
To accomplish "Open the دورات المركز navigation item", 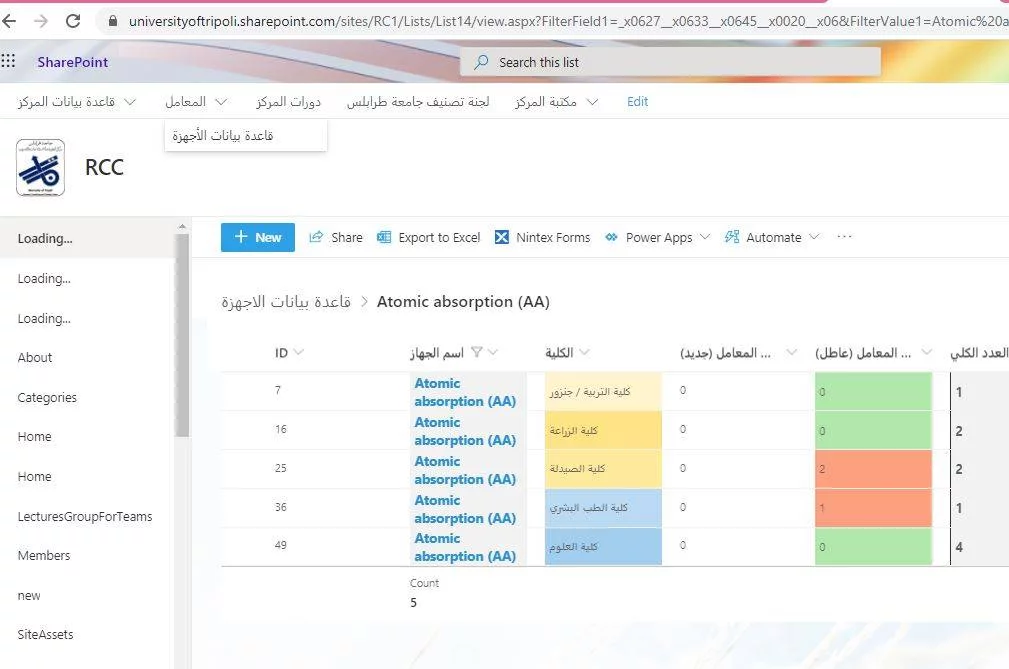I will [288, 101].
